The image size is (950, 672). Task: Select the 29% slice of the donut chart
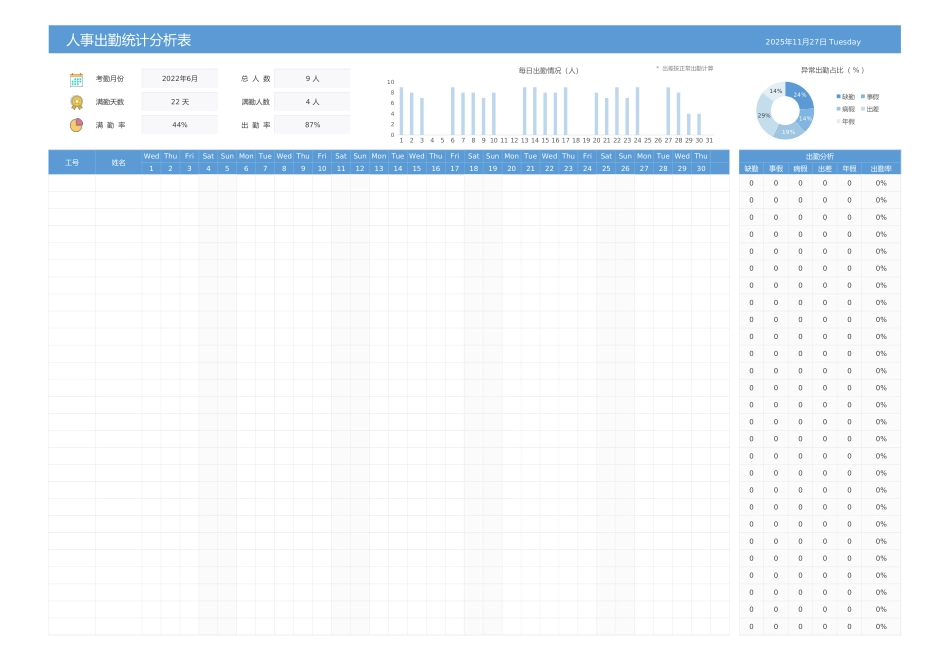(x=764, y=116)
